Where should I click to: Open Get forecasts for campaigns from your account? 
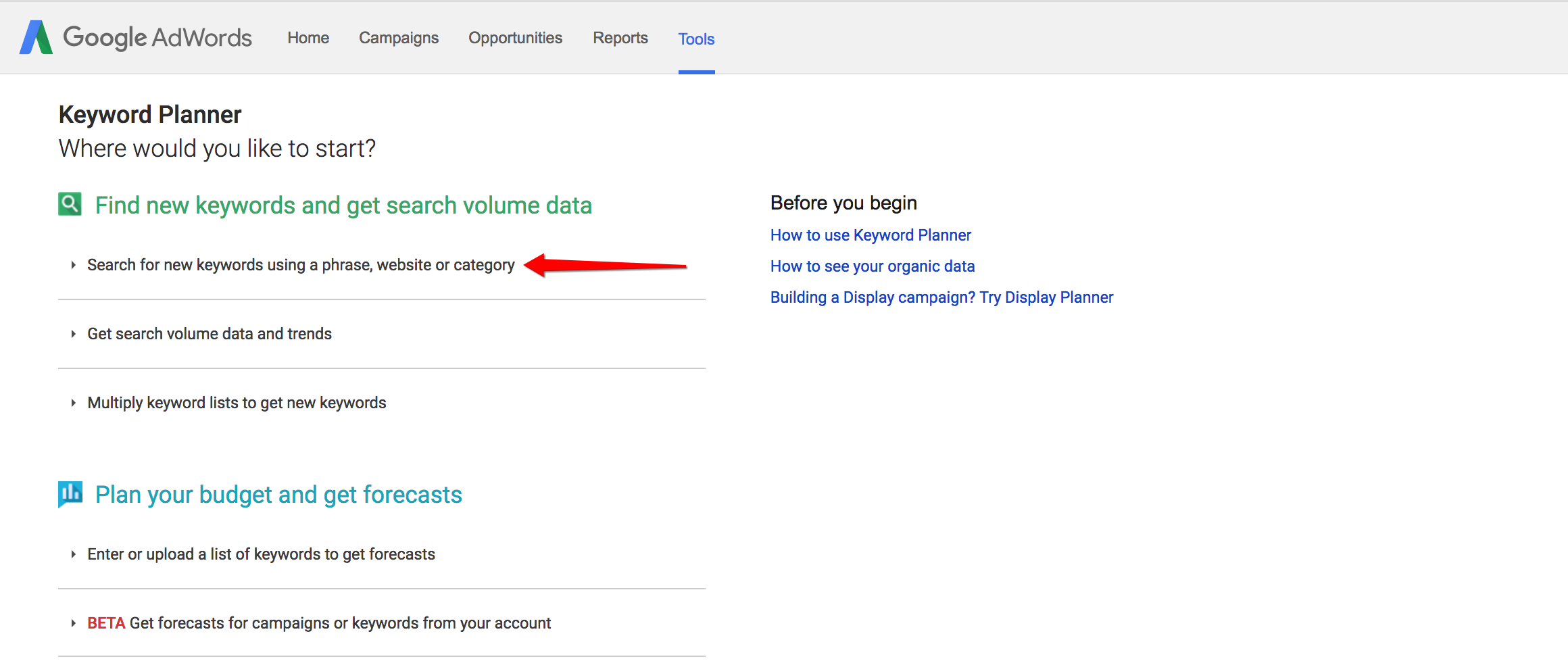tap(340, 623)
